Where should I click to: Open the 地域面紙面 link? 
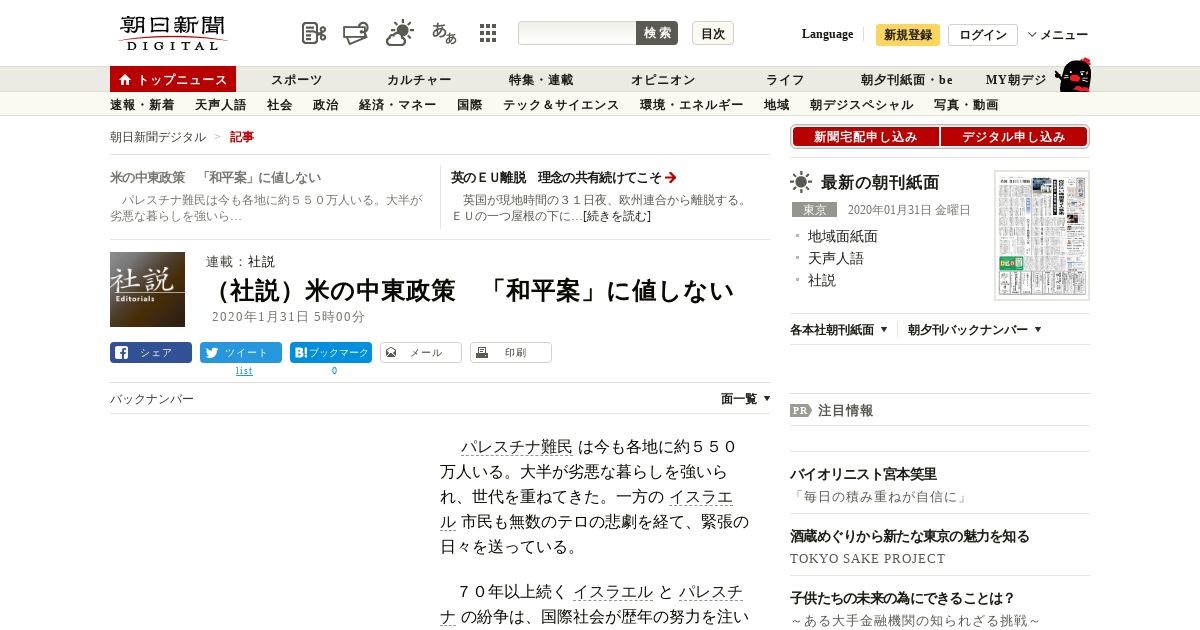pyautogui.click(x=842, y=236)
